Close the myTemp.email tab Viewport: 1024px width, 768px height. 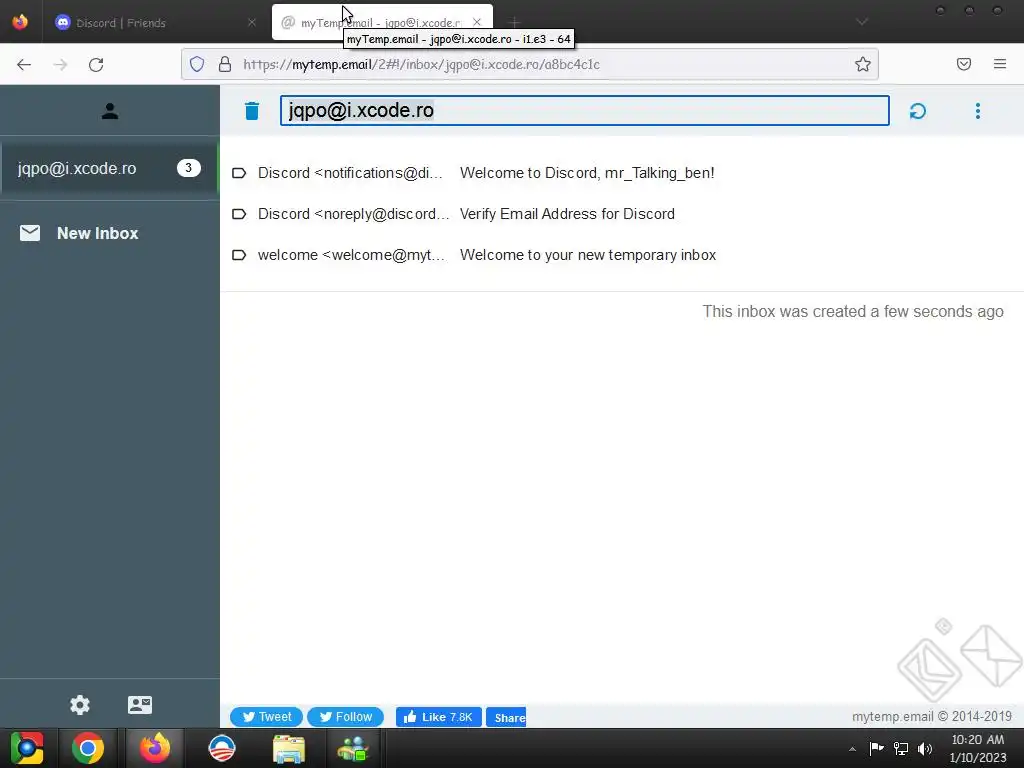[477, 22]
